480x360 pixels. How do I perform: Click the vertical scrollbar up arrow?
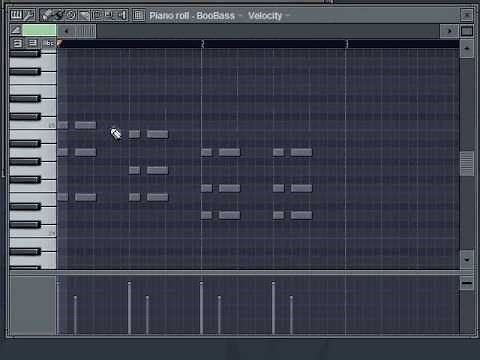click(467, 49)
